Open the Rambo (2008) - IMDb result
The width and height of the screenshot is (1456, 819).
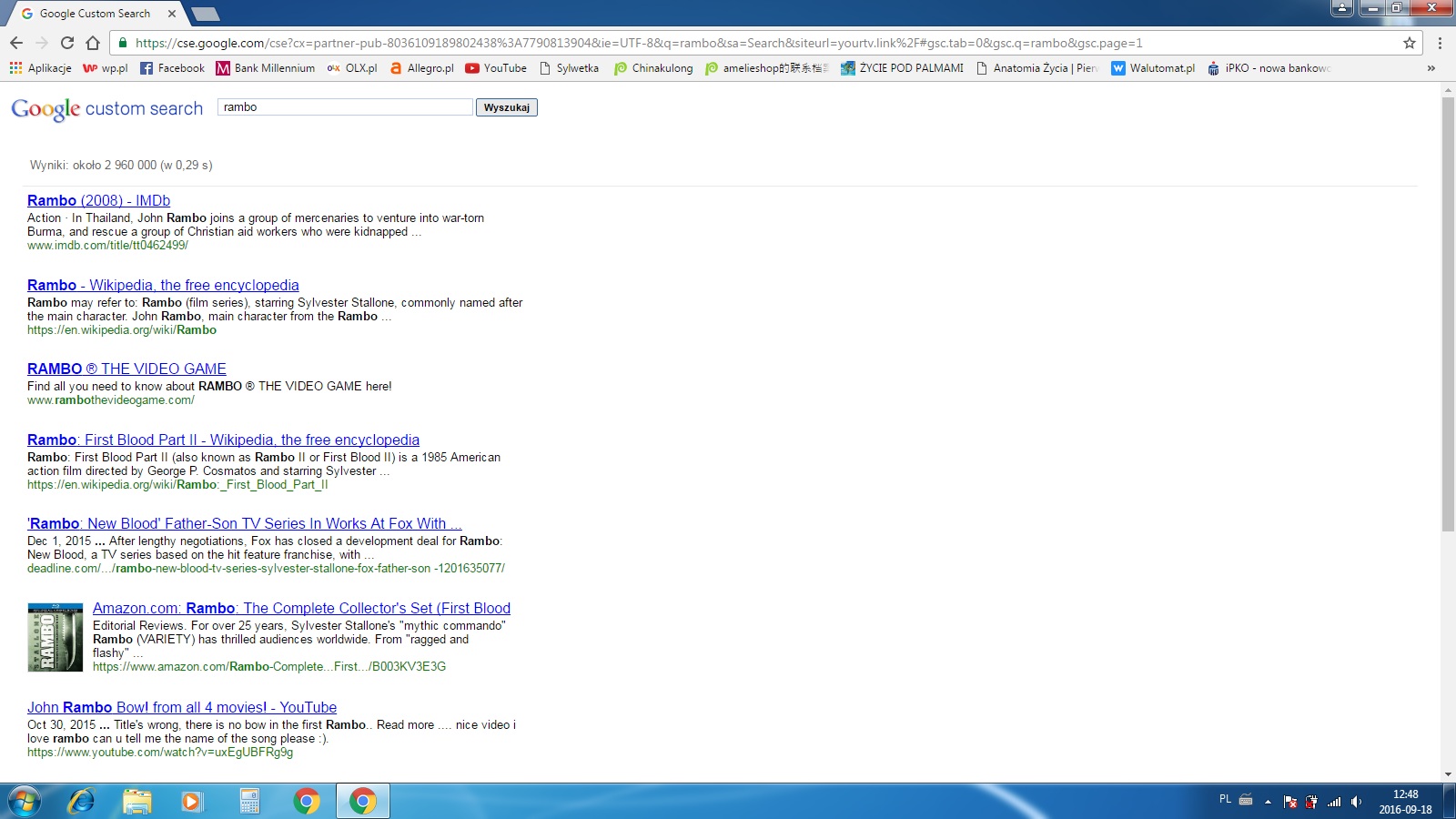point(98,200)
